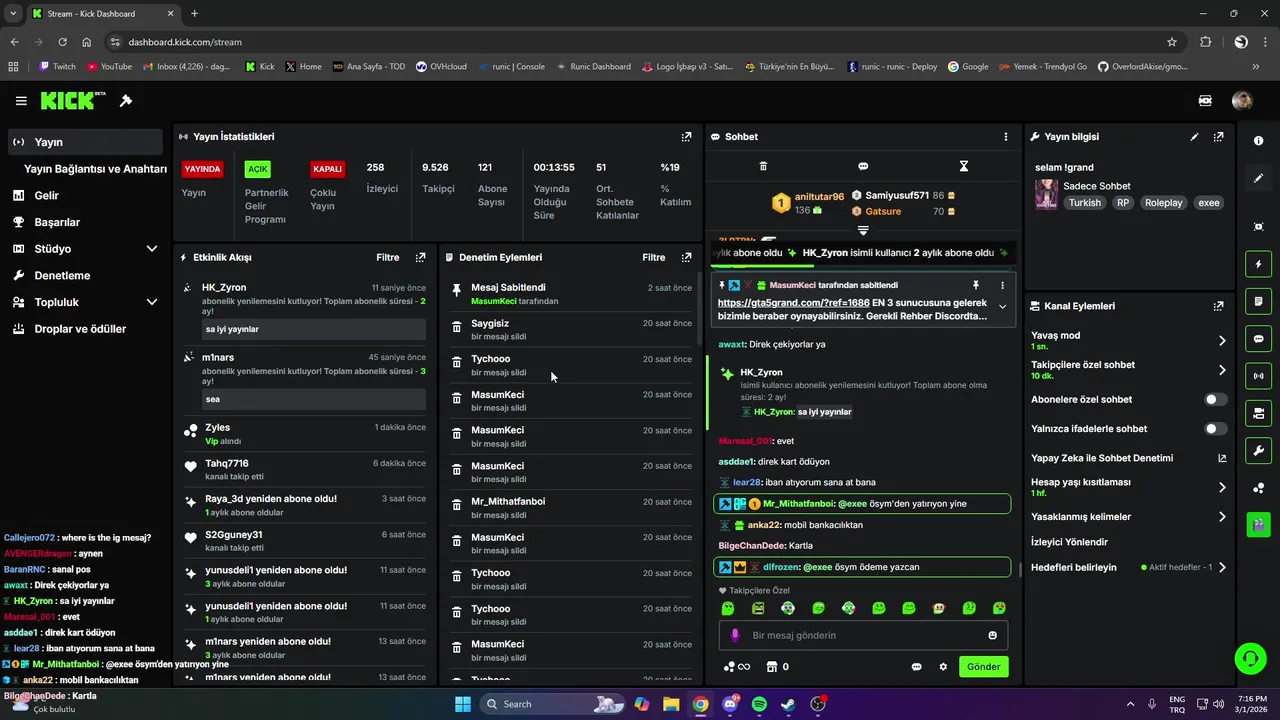
Task: Click the store icon below message box
Action: pyautogui.click(x=771, y=667)
